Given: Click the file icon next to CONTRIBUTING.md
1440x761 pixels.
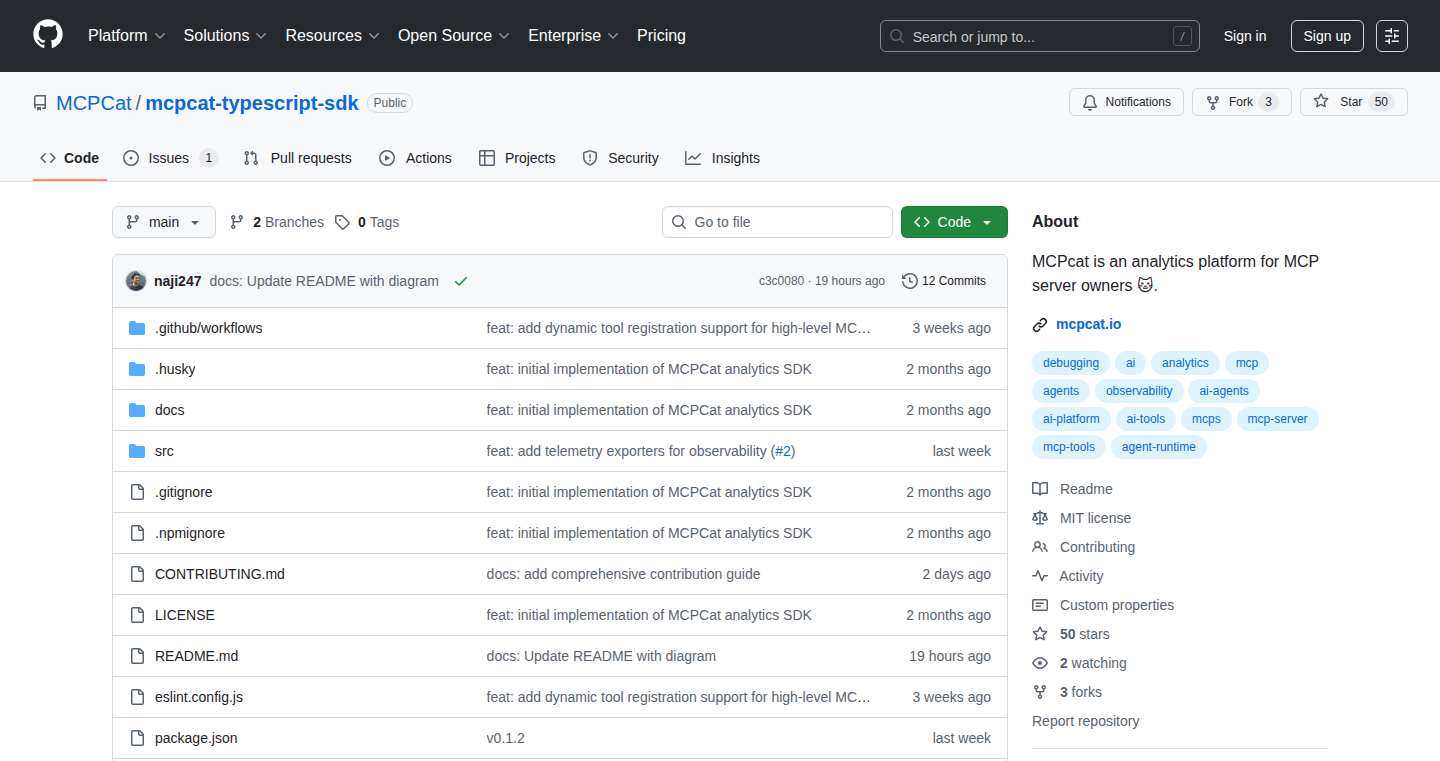Looking at the screenshot, I should click(137, 574).
